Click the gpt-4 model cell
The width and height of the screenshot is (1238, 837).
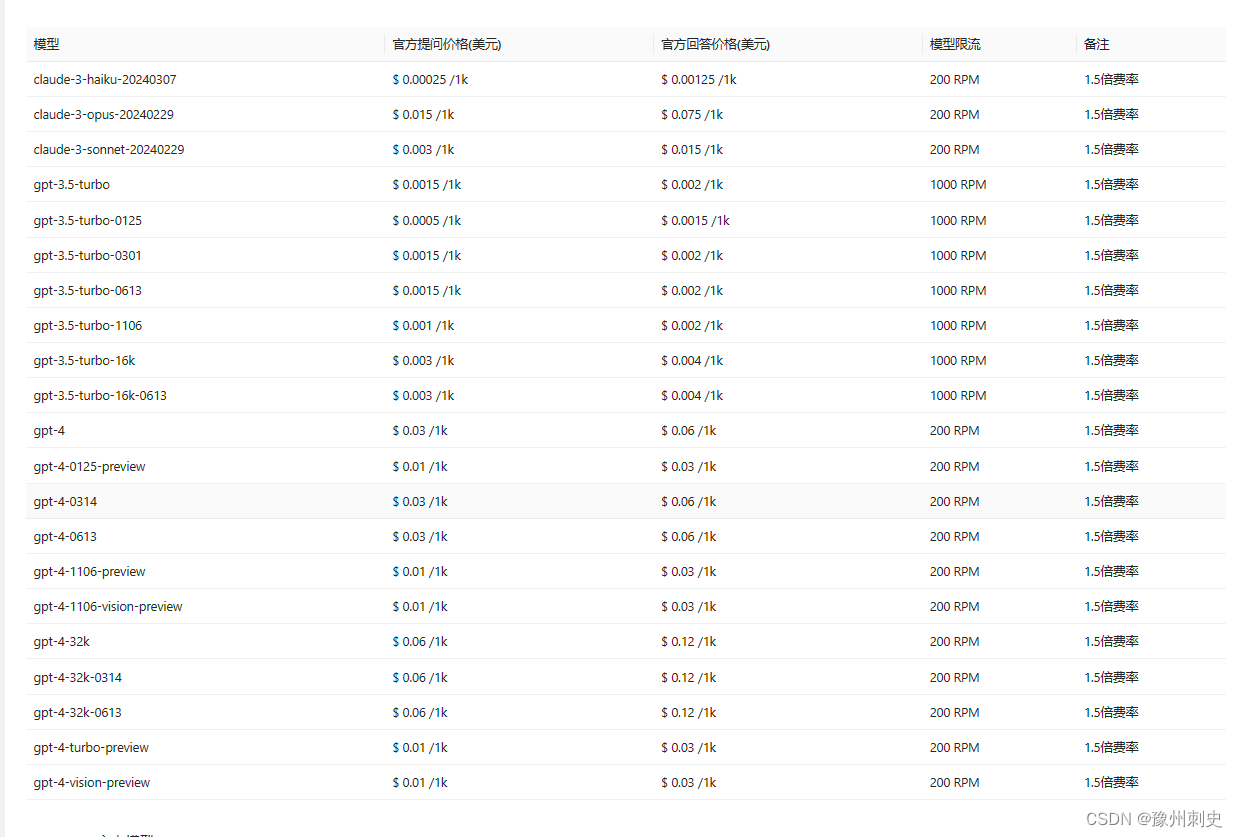click(49, 430)
